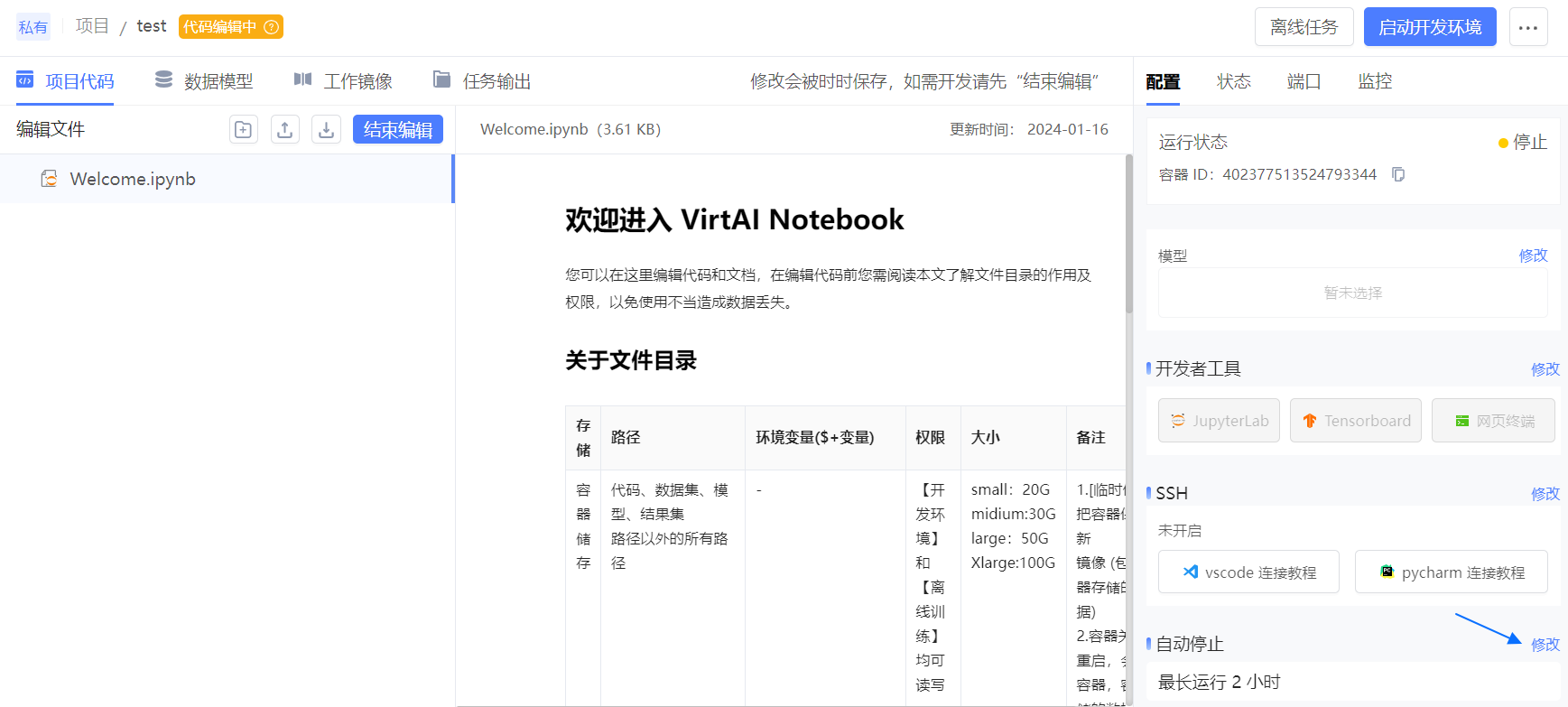Click the upload file icon button

[x=284, y=129]
